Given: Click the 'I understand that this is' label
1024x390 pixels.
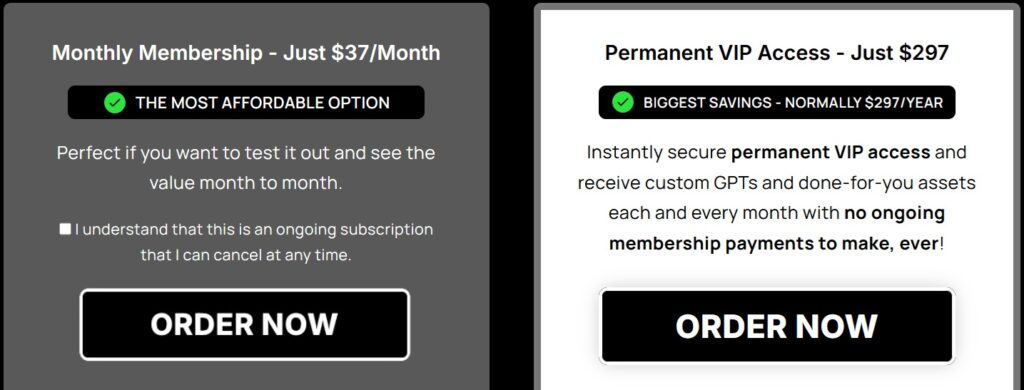Looking at the screenshot, I should point(253,230).
